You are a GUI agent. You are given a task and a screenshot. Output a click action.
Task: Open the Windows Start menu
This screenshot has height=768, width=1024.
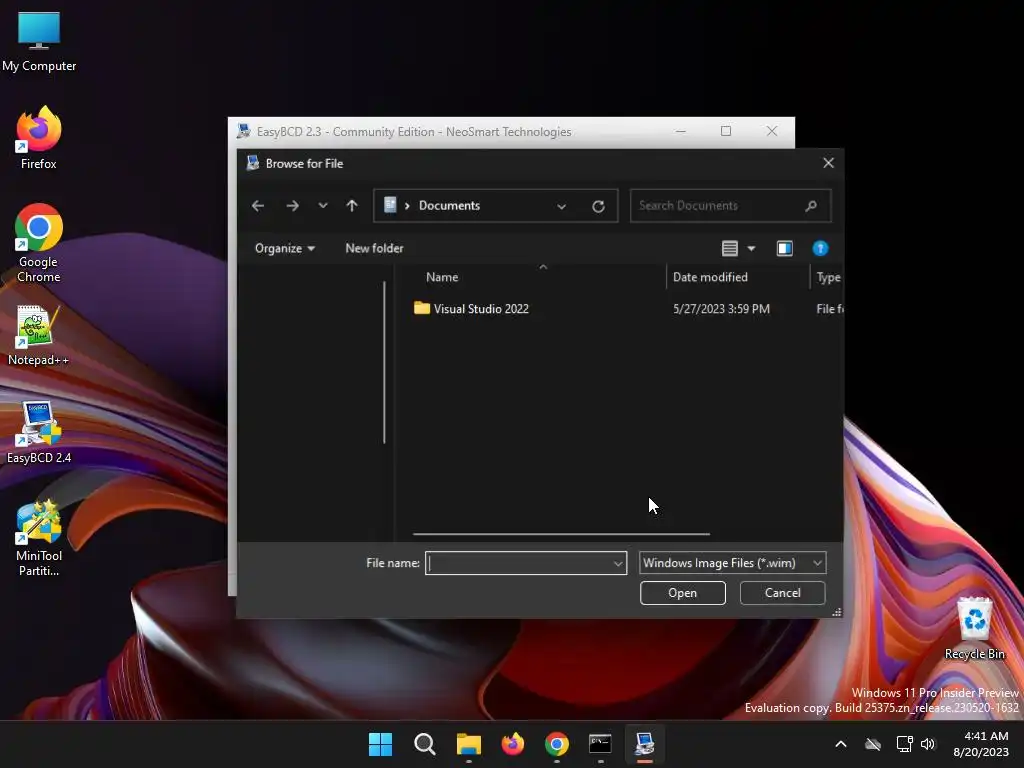(380, 744)
